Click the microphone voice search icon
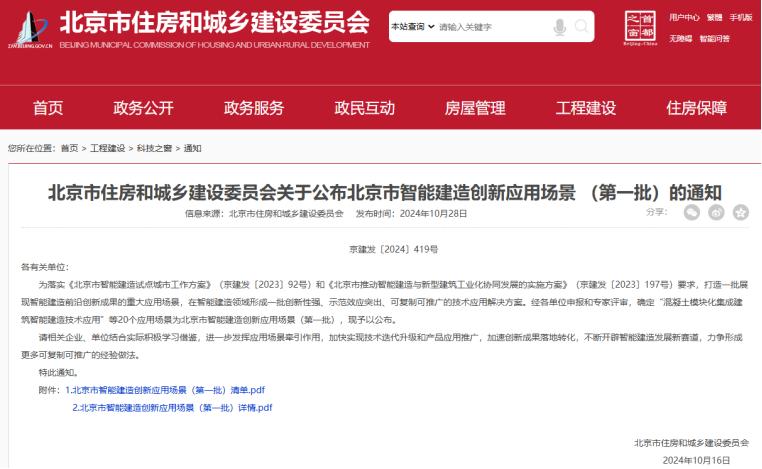Viewport: 762px width, 469px height. coord(560,27)
